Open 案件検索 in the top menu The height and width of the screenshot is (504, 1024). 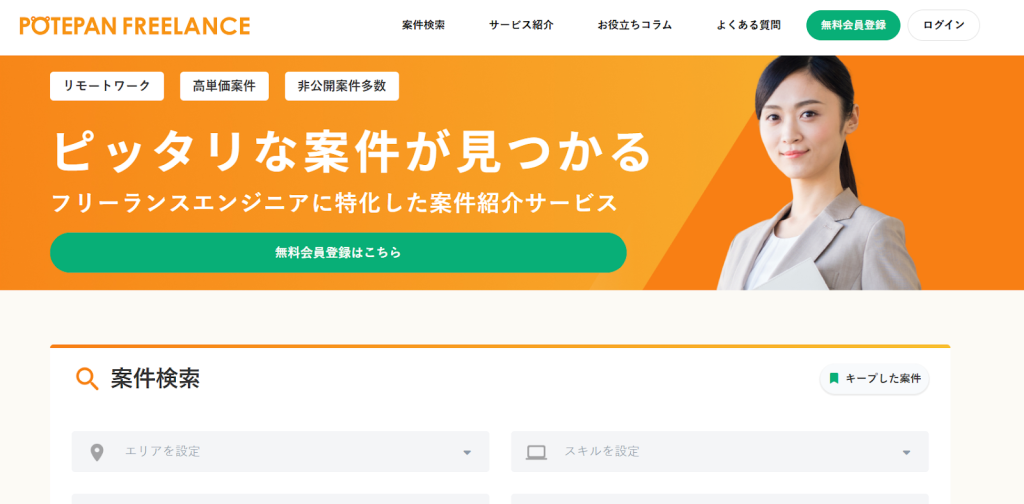click(x=423, y=25)
